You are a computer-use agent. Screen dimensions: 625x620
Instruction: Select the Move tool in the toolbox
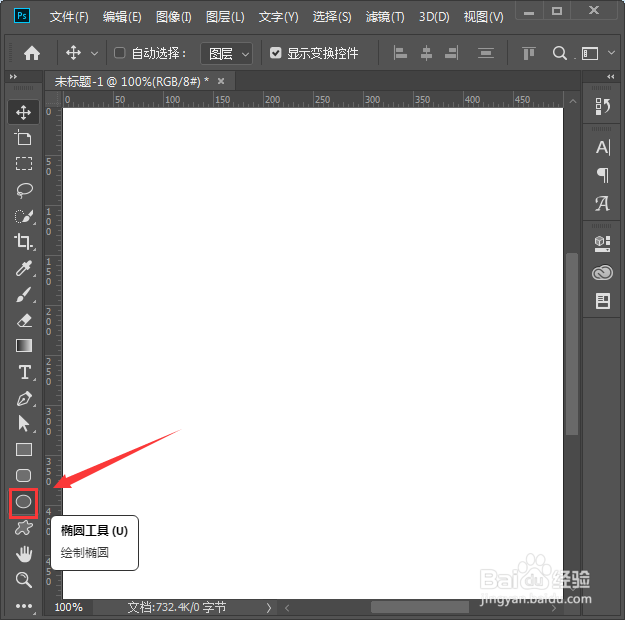click(24, 112)
